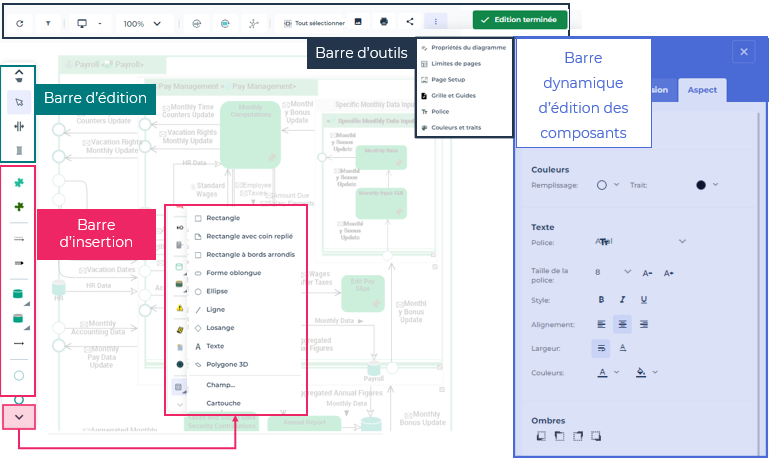The image size is (772, 461).
Task: Click the black Trait color swatch
Action: coord(700,185)
